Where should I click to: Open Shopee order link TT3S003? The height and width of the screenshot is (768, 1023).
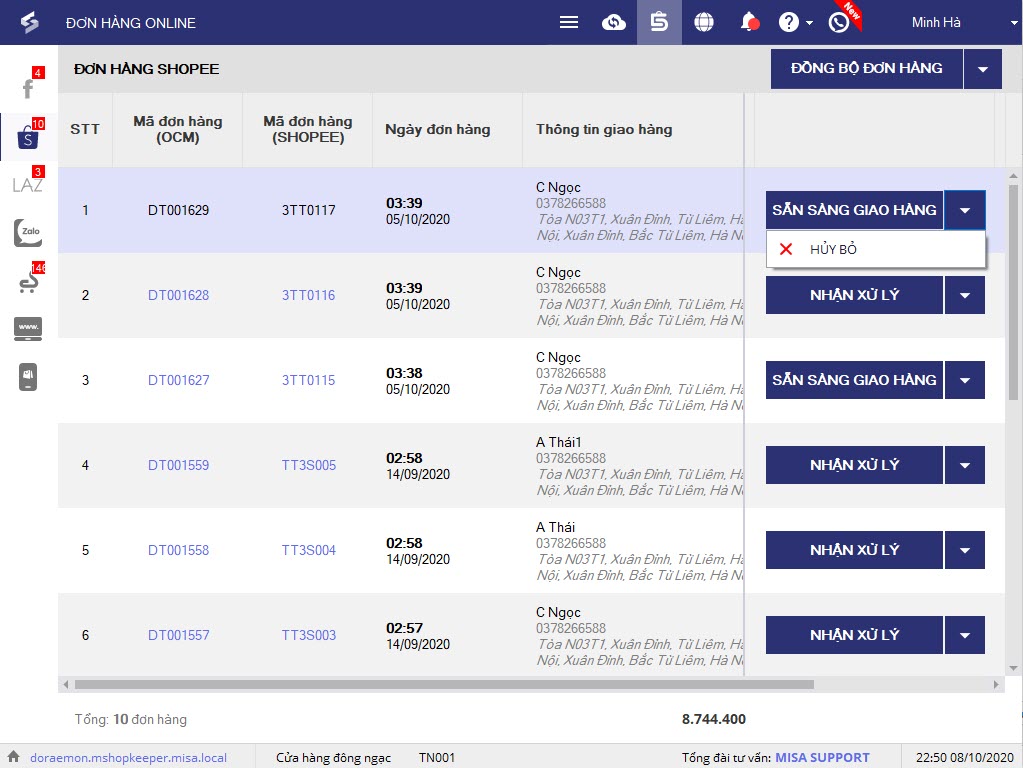click(x=309, y=635)
